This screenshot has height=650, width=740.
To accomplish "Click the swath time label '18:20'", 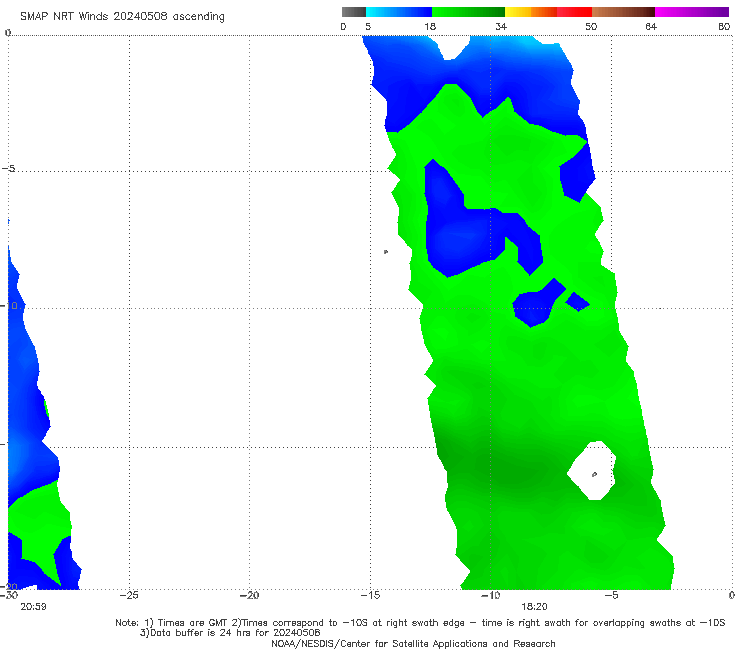I will pyautogui.click(x=534, y=607).
